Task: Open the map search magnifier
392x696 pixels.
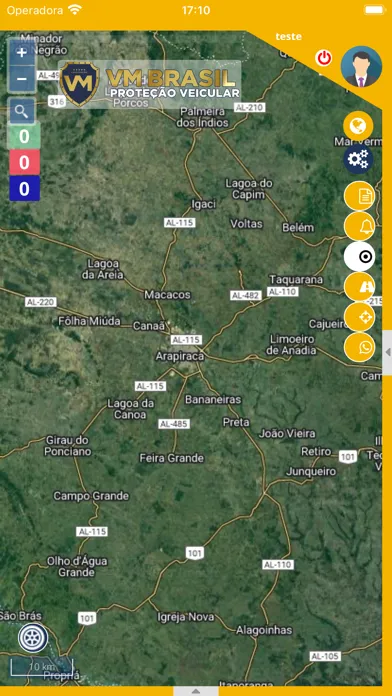Action: pyautogui.click(x=21, y=111)
